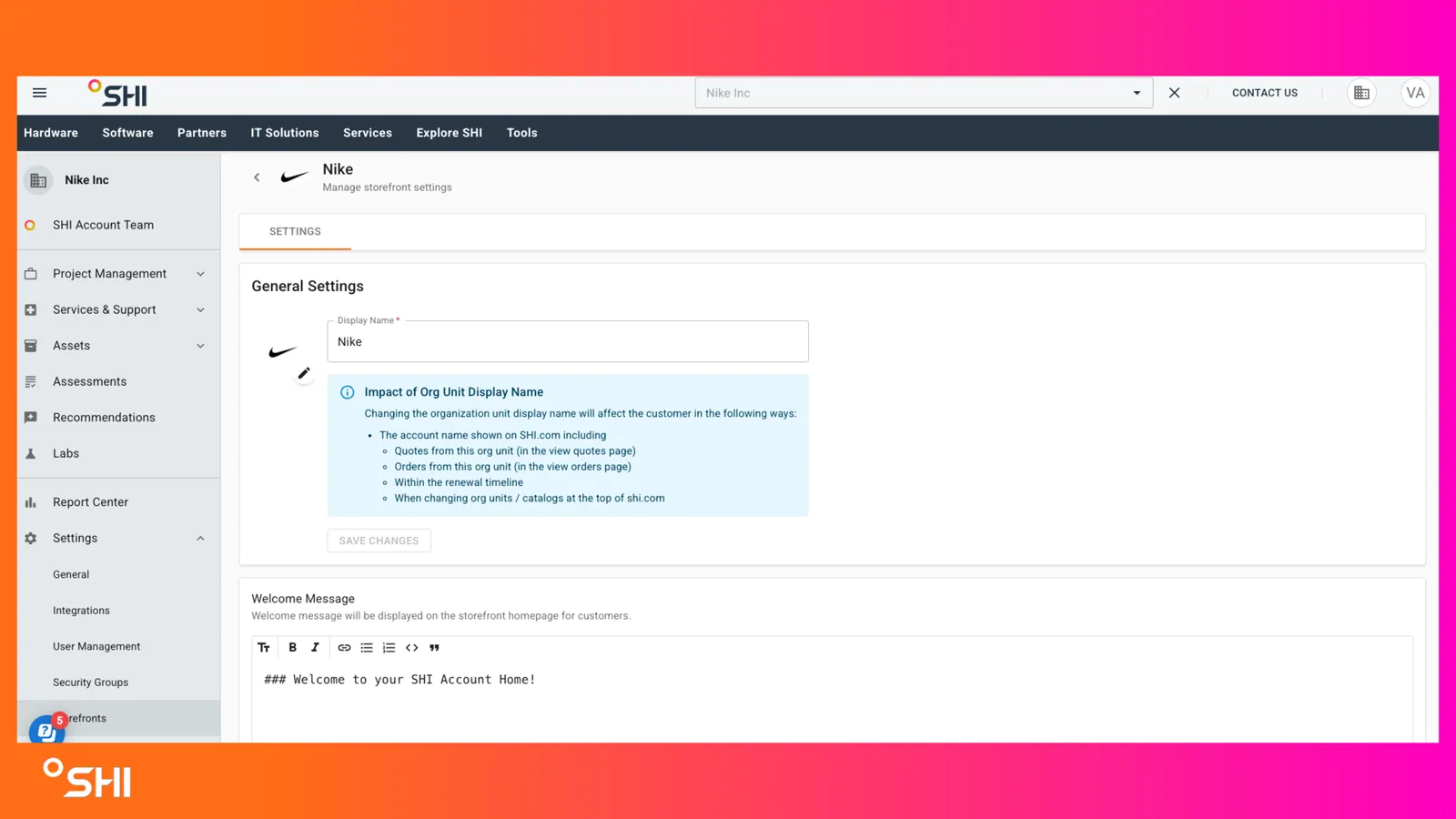
Task: Click the SAVE CHANGES button
Action: tap(379, 541)
